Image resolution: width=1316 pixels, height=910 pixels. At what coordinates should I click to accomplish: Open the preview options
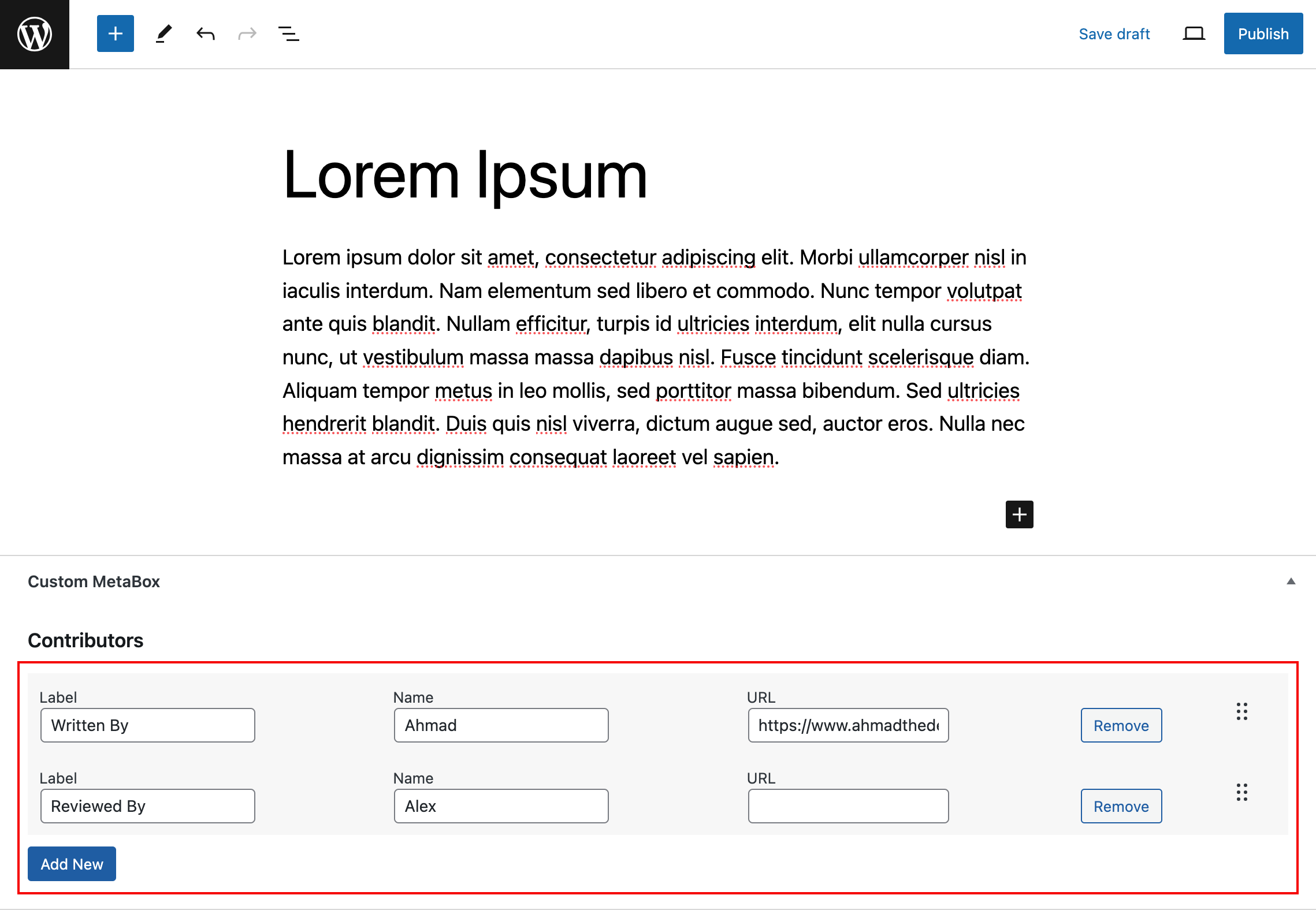(x=1193, y=33)
